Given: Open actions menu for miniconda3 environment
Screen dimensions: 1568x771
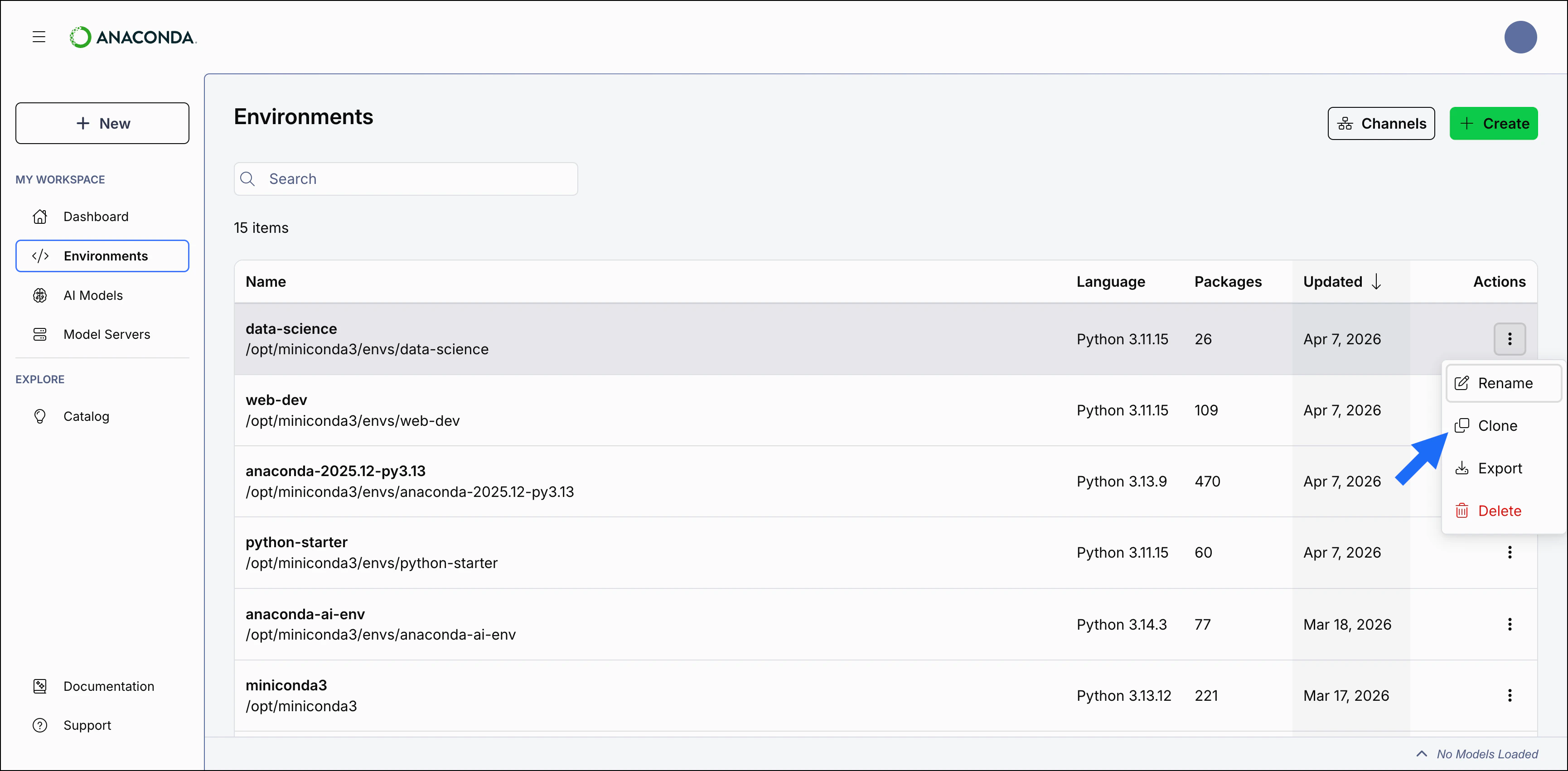Looking at the screenshot, I should pos(1510,695).
